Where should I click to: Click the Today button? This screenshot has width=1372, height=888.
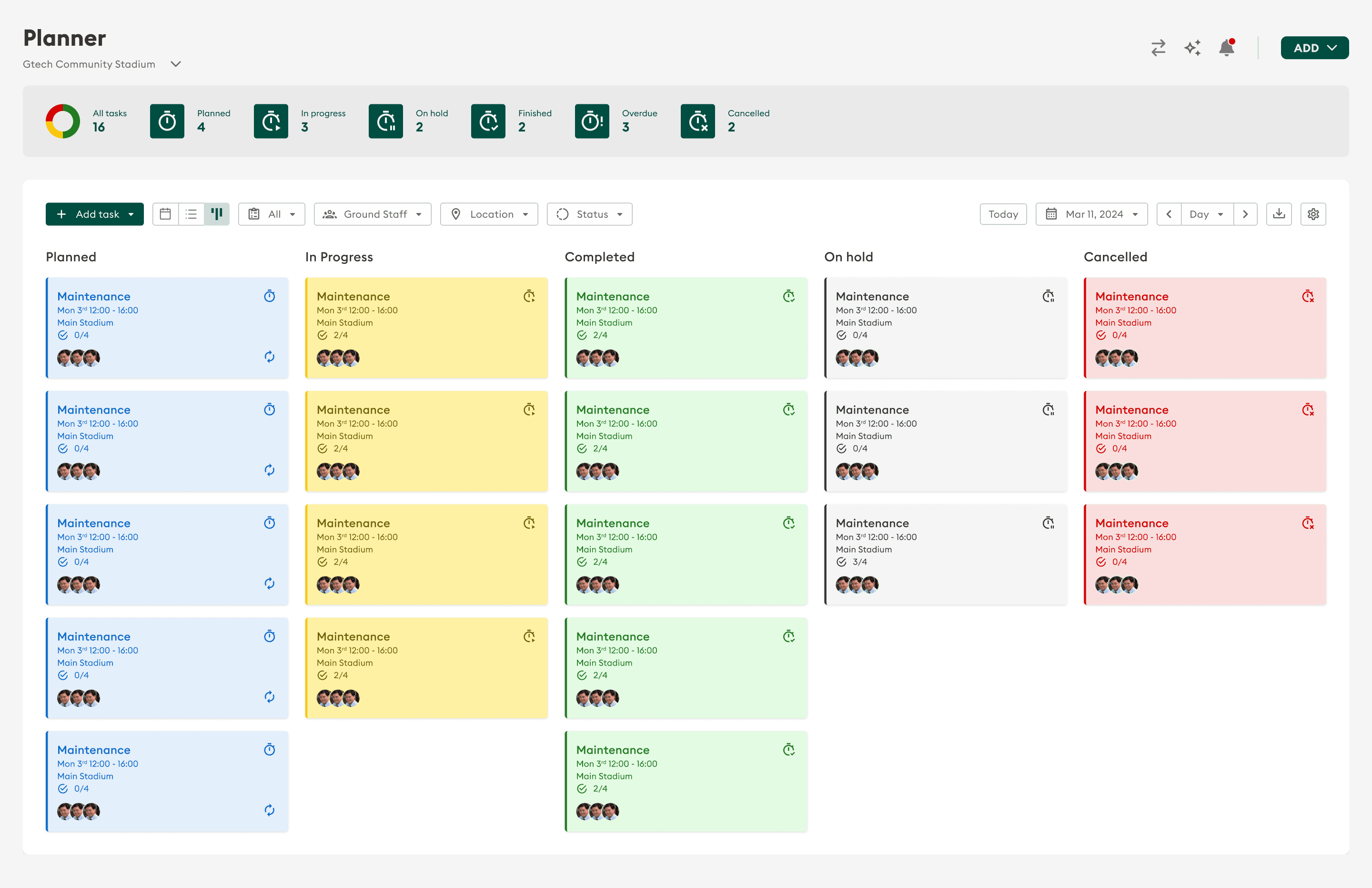1003,214
